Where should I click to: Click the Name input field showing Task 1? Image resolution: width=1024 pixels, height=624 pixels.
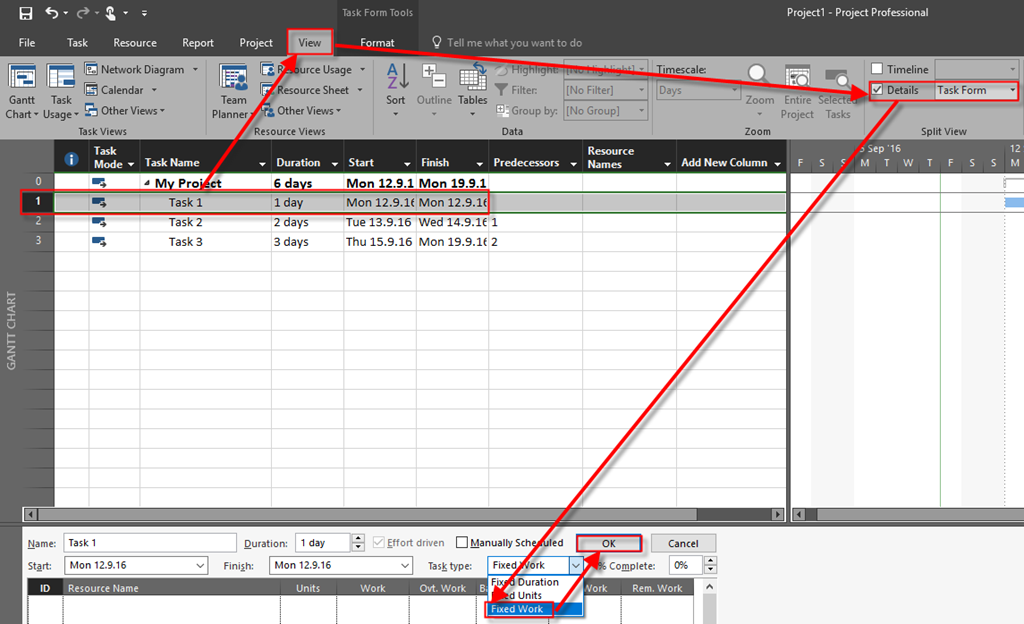click(x=149, y=543)
